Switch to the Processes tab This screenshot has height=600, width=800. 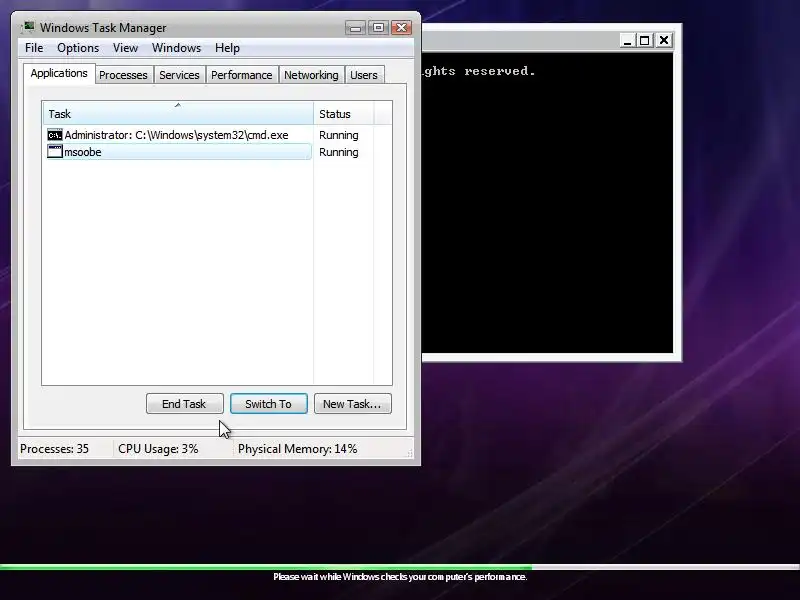pyautogui.click(x=123, y=75)
